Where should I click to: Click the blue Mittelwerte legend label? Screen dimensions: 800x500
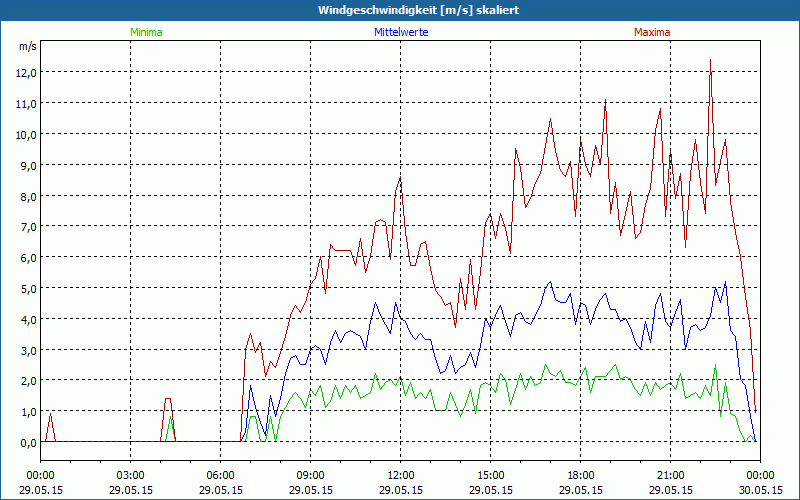pos(401,32)
